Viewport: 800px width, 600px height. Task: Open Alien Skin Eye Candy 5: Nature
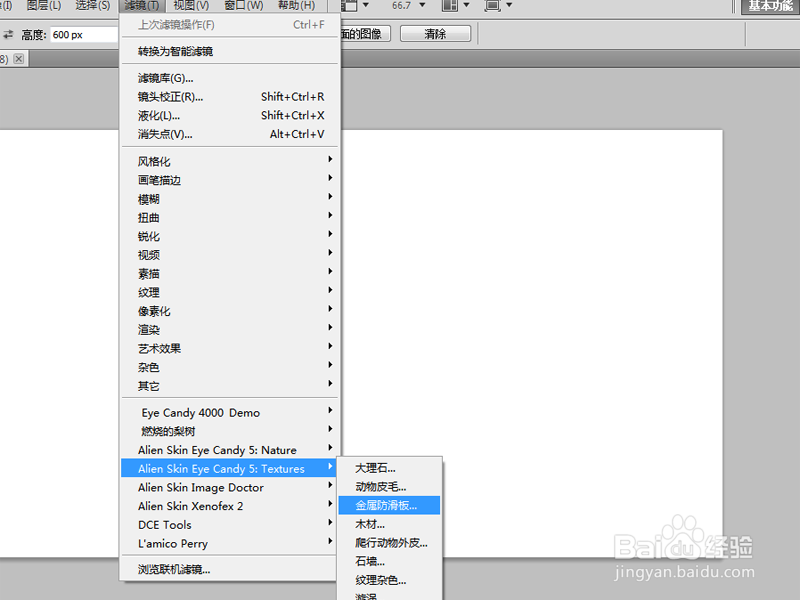pos(230,450)
